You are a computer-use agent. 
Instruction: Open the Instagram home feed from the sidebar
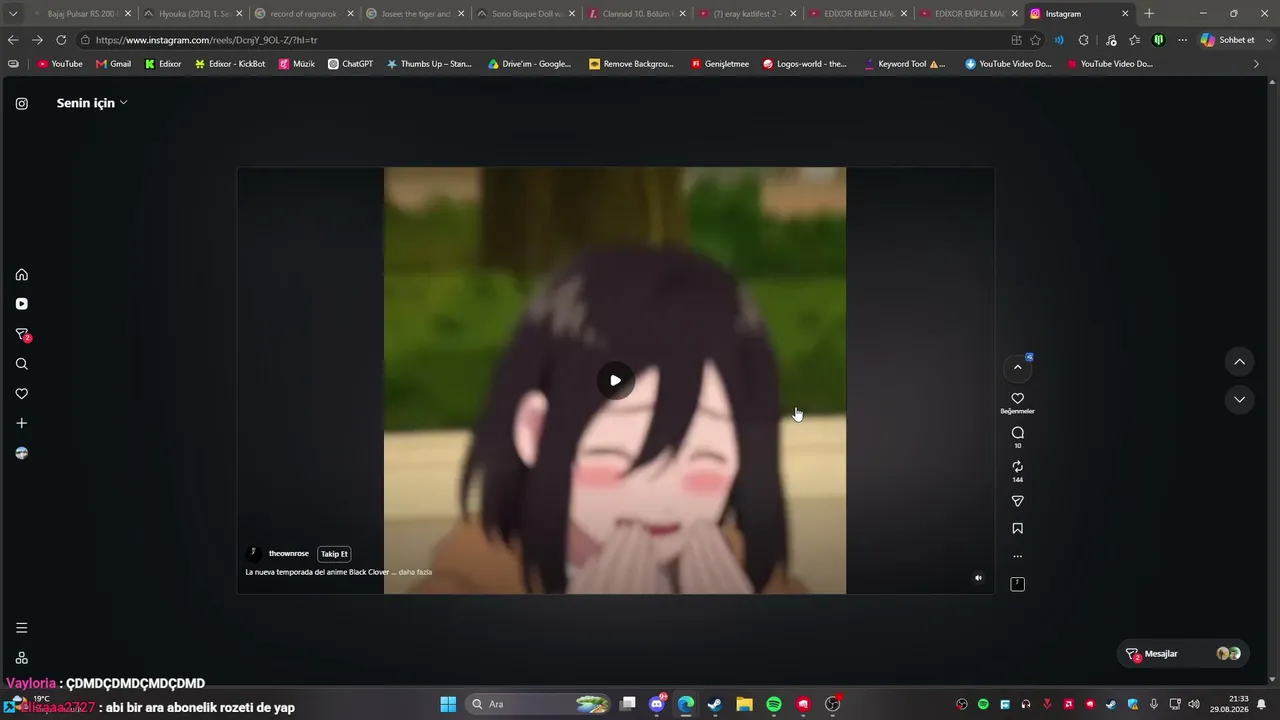pyautogui.click(x=21, y=275)
